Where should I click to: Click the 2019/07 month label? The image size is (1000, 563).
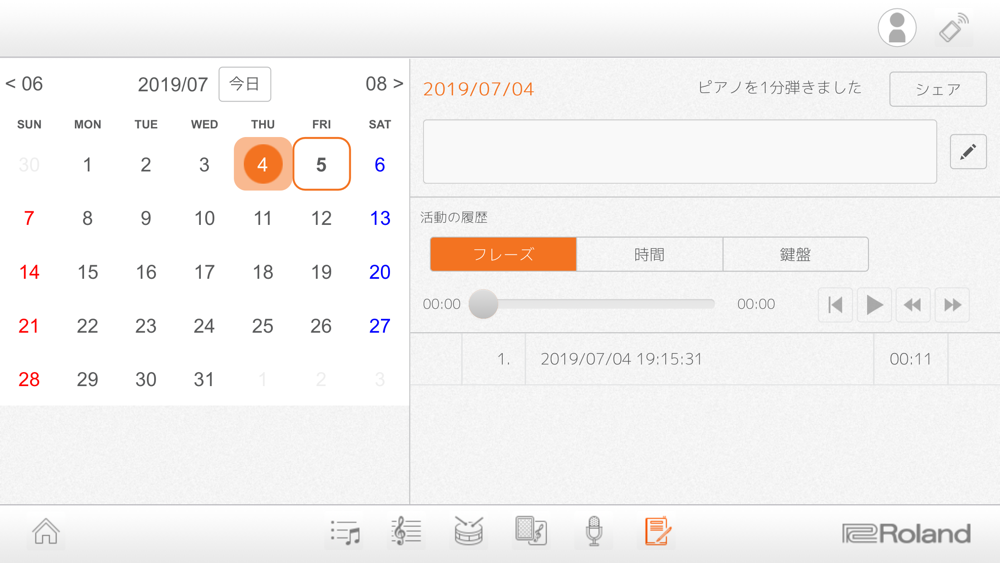coord(173,84)
